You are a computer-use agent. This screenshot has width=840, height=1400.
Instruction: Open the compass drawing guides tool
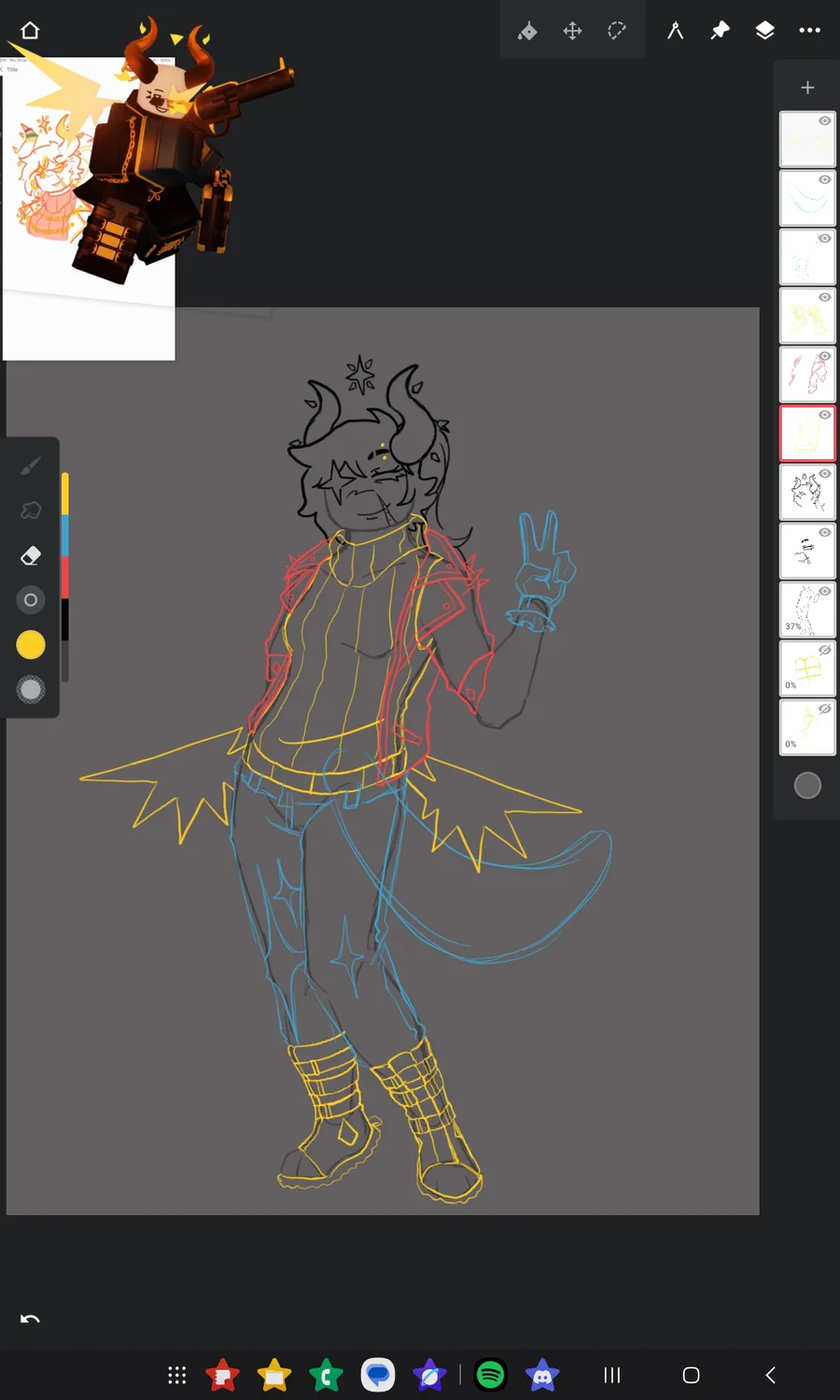(x=675, y=31)
